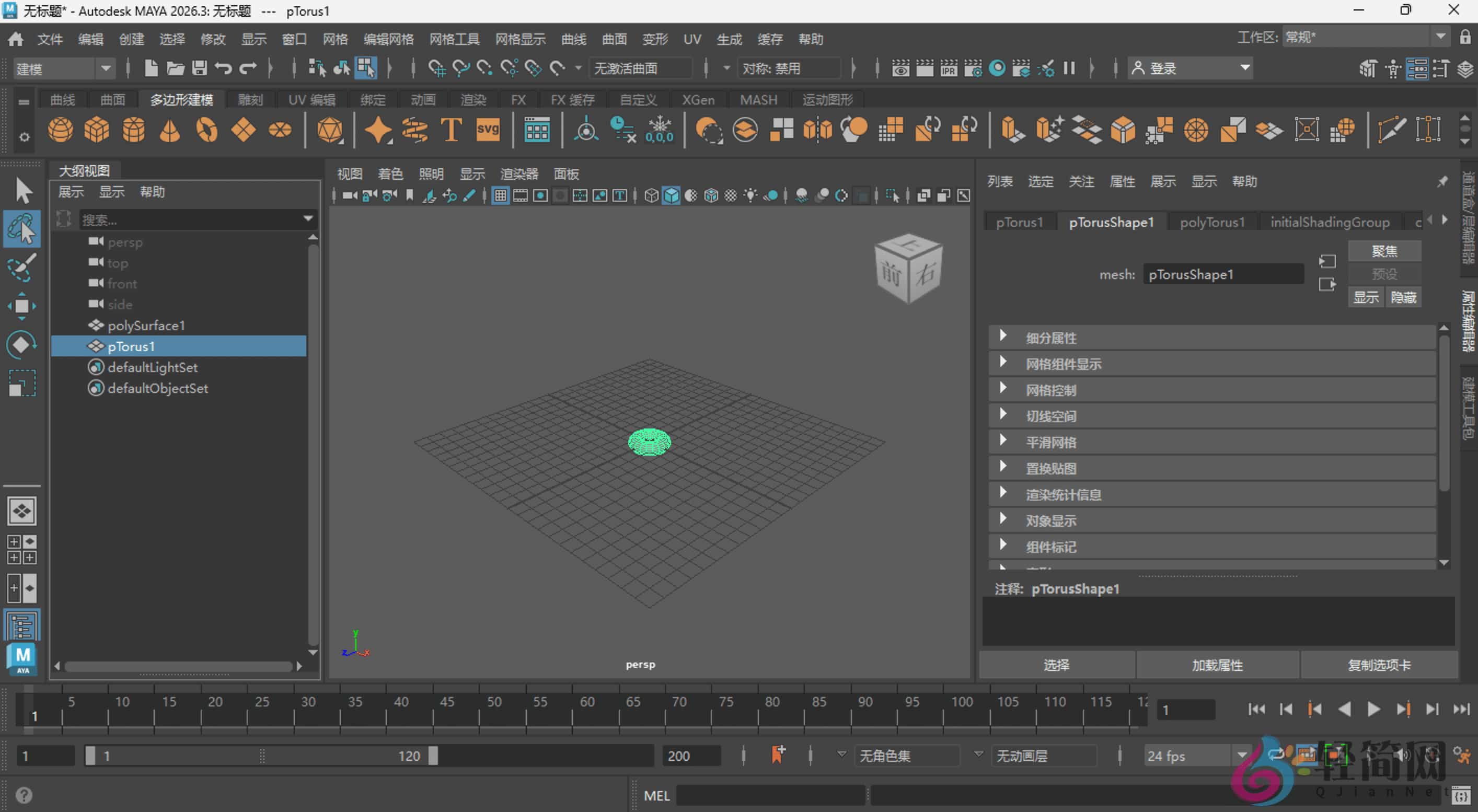The width and height of the screenshot is (1478, 812).
Task: Click the SVG creation icon on the shelf
Action: point(487,130)
